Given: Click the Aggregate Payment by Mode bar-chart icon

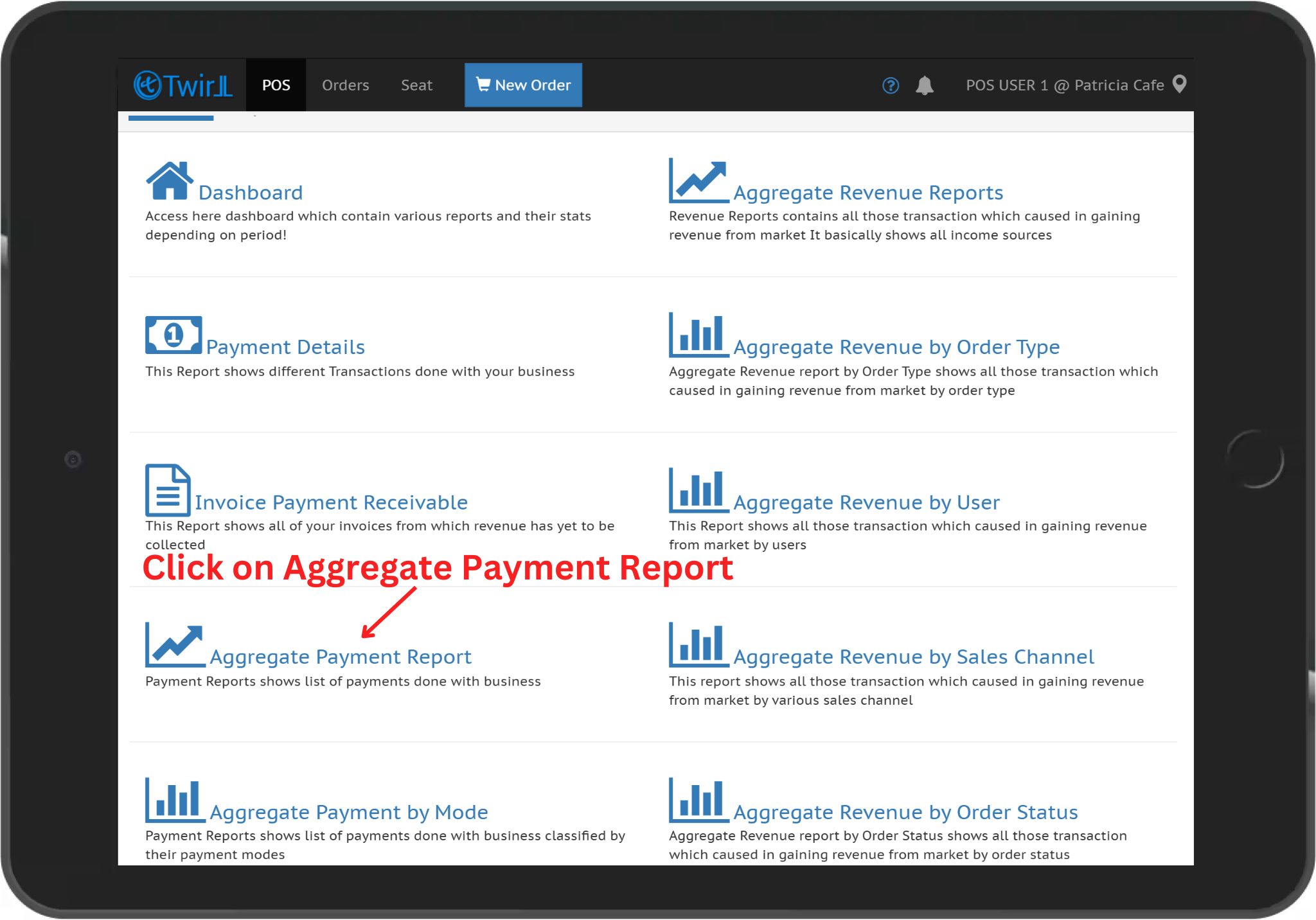Looking at the screenshot, I should pos(175,800).
